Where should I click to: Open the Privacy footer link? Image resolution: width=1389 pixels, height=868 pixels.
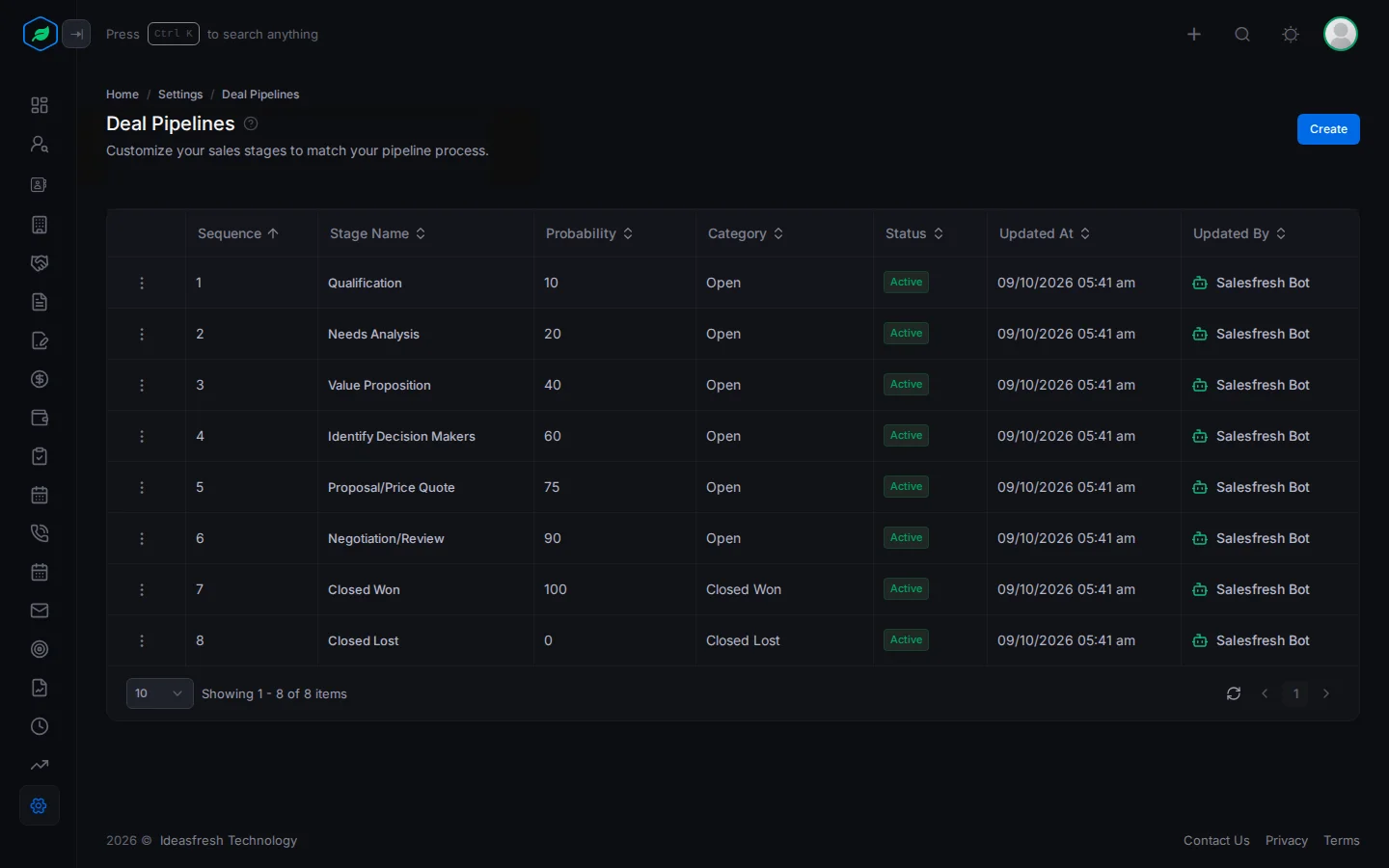[1287, 841]
